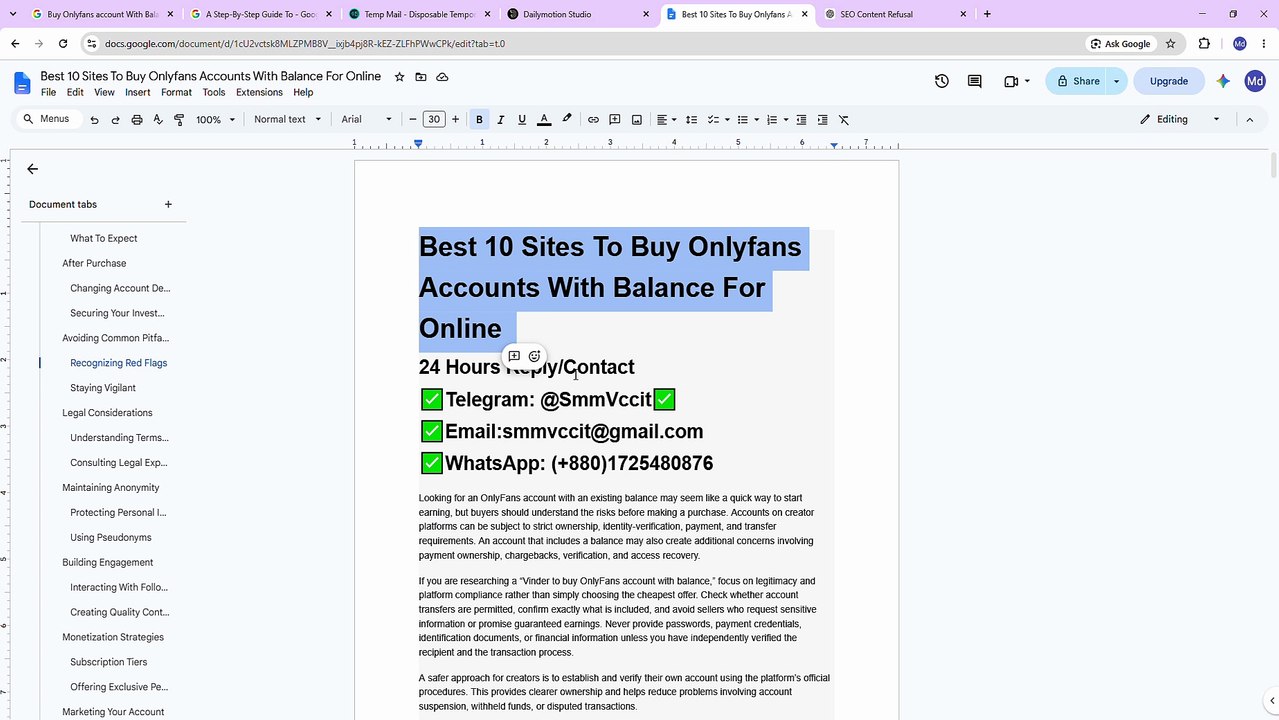The height and width of the screenshot is (720, 1279).
Task: Redo the last action
Action: point(115,120)
